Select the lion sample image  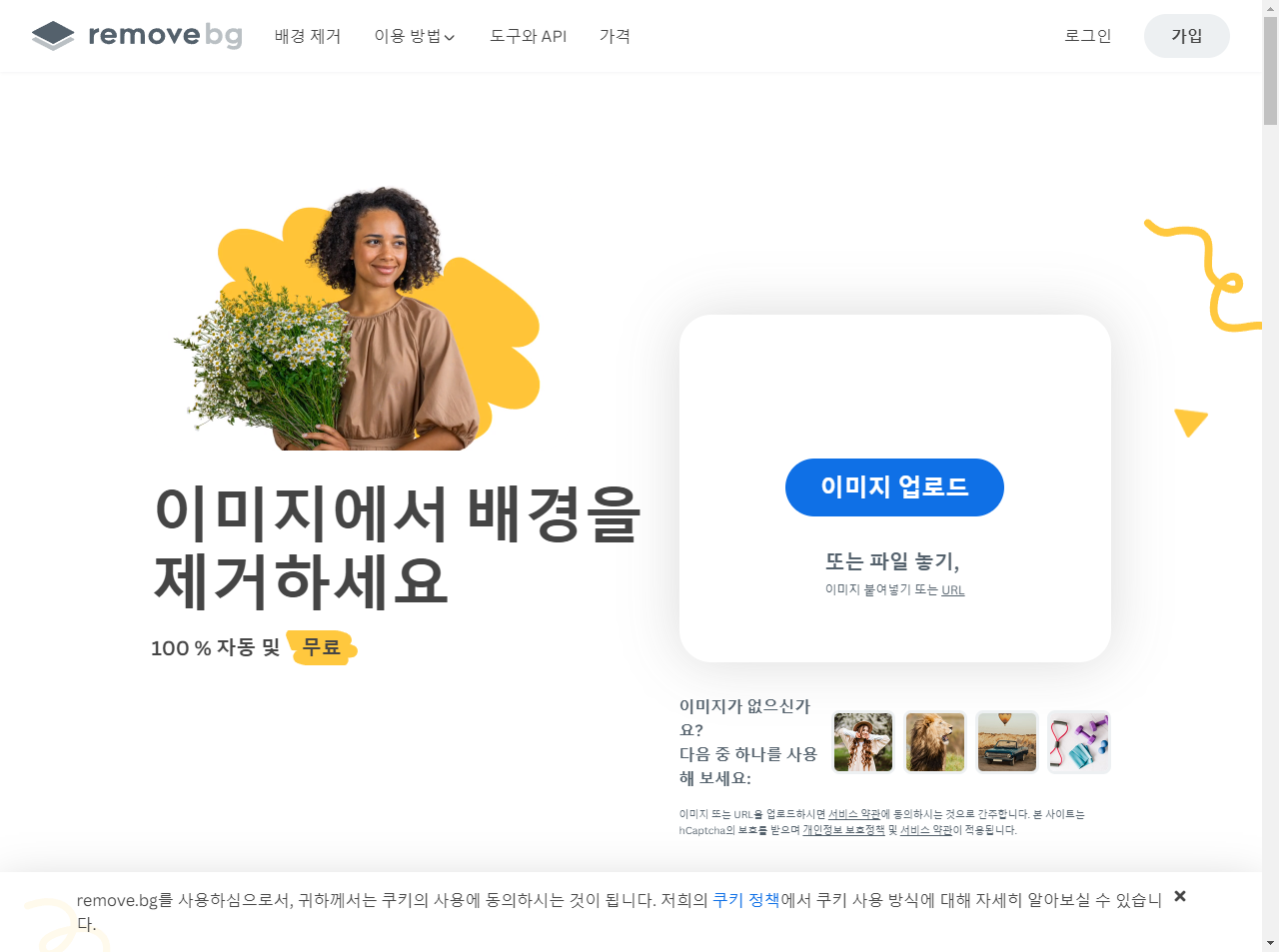pyautogui.click(x=935, y=742)
